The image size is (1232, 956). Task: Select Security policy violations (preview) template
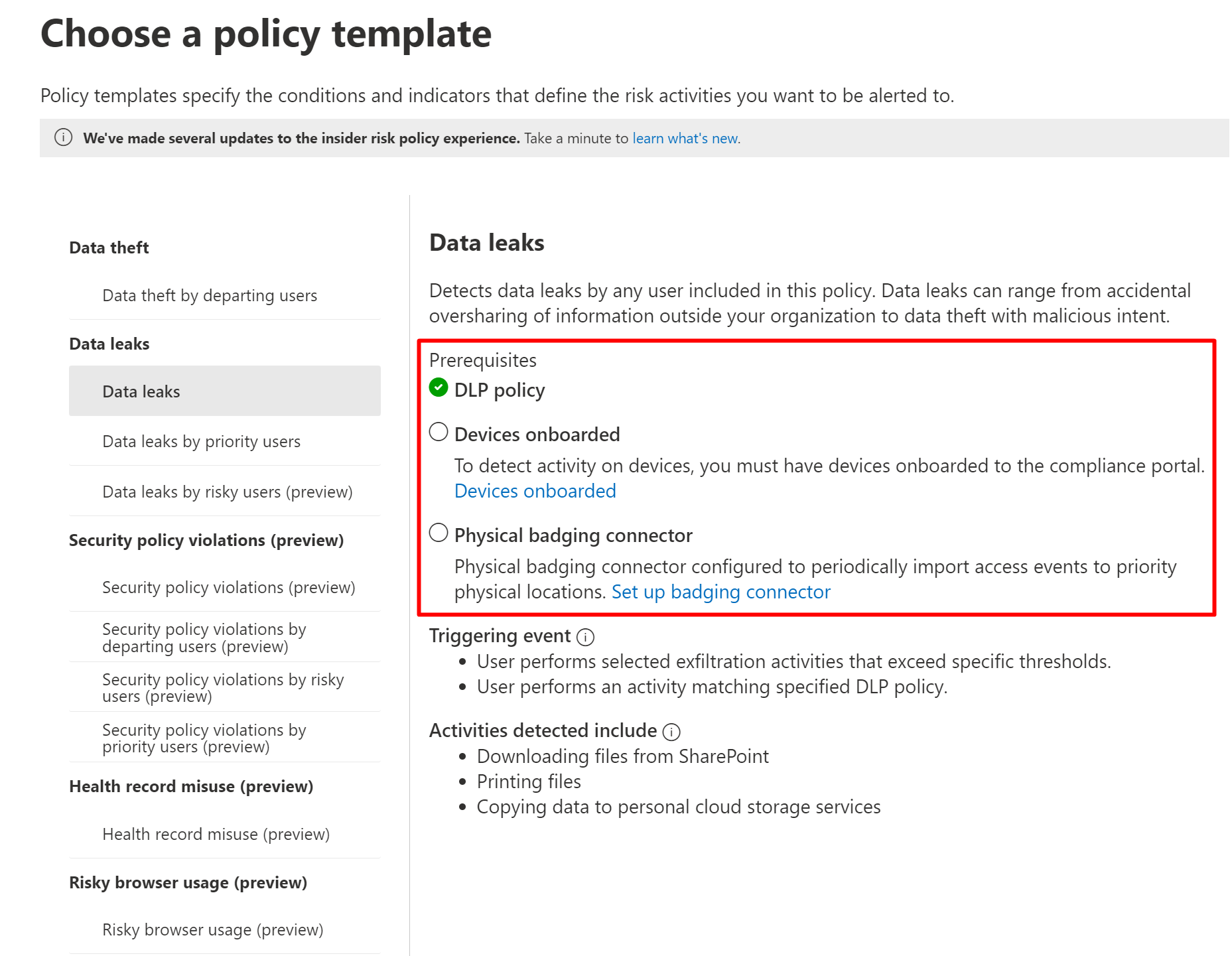click(228, 588)
